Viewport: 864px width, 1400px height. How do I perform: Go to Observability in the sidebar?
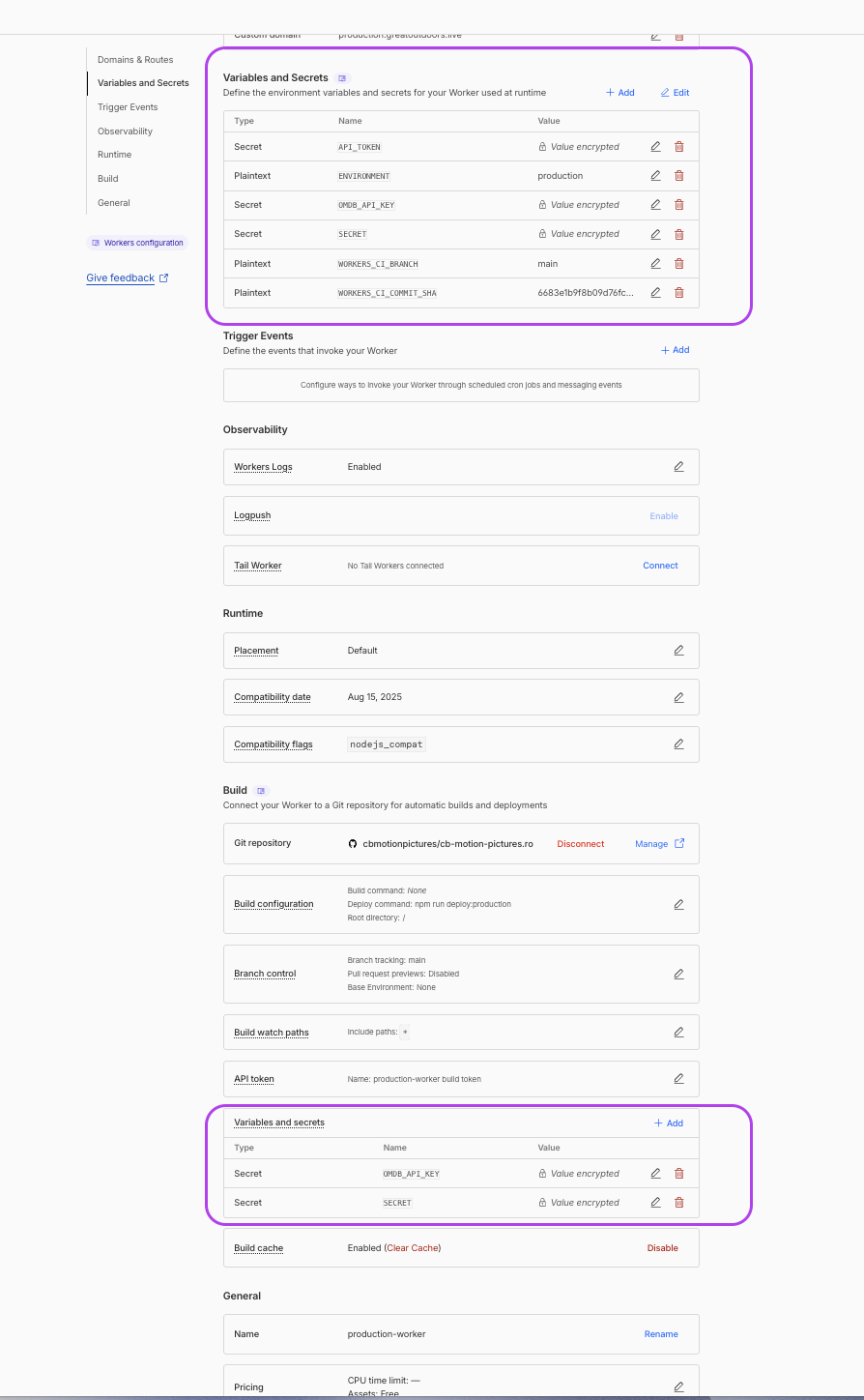pyautogui.click(x=125, y=131)
